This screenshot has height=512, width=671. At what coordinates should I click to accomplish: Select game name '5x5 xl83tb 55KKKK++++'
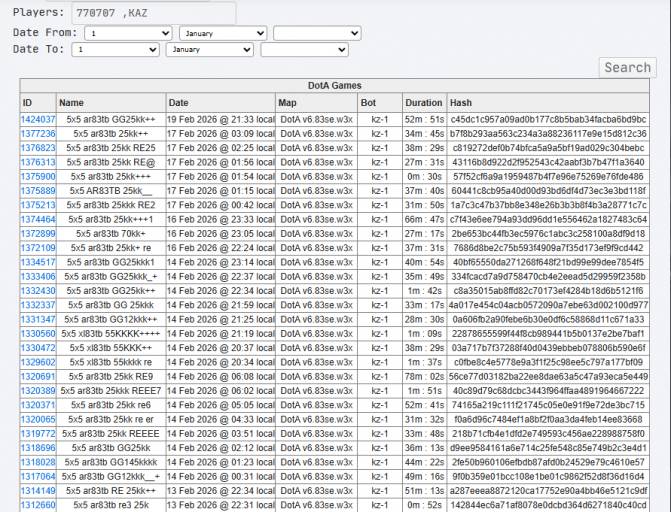pyautogui.click(x=111, y=333)
